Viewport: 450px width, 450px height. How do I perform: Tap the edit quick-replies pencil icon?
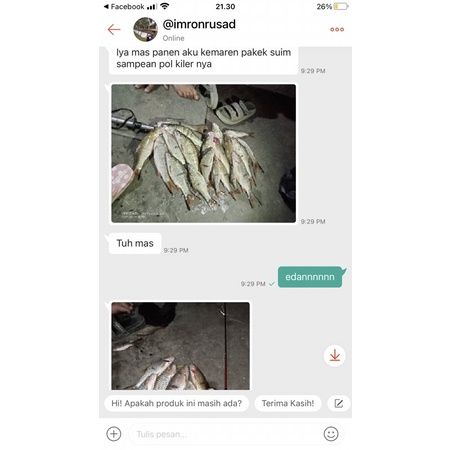click(339, 403)
